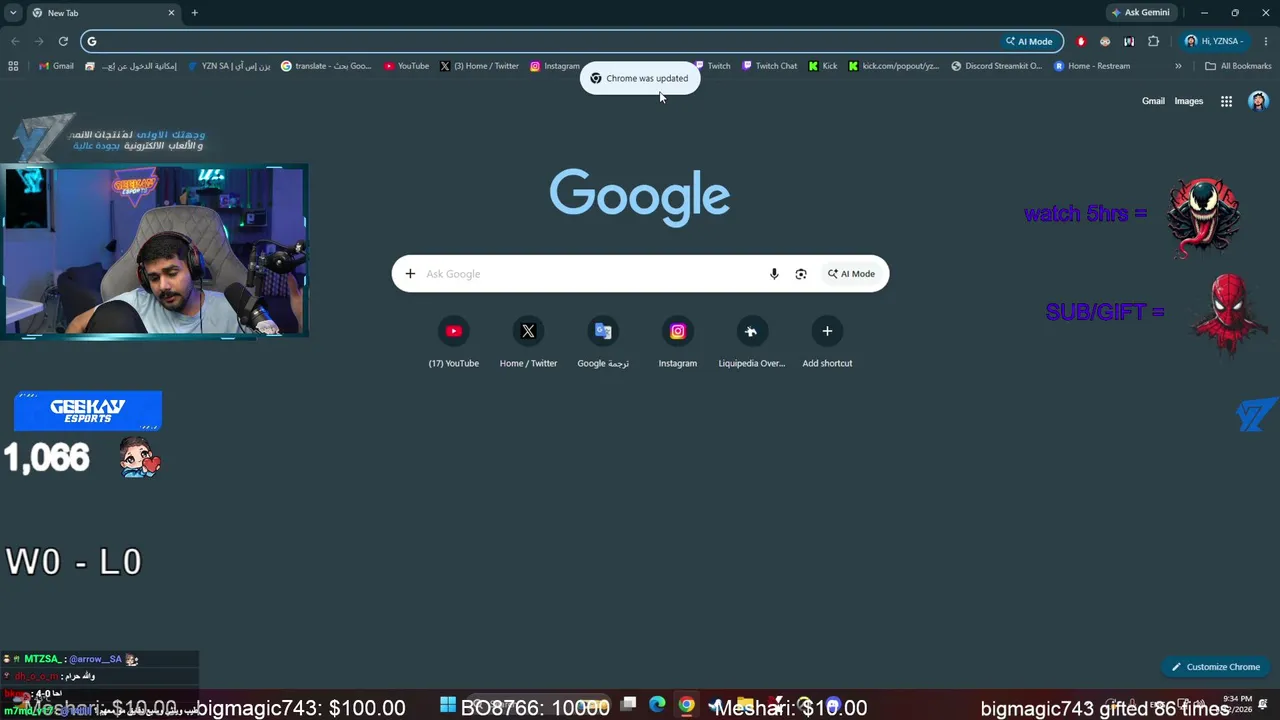Open the Discord Streamkit Overlay bookmark
This screenshot has height=720, width=1280.
coord(996,66)
